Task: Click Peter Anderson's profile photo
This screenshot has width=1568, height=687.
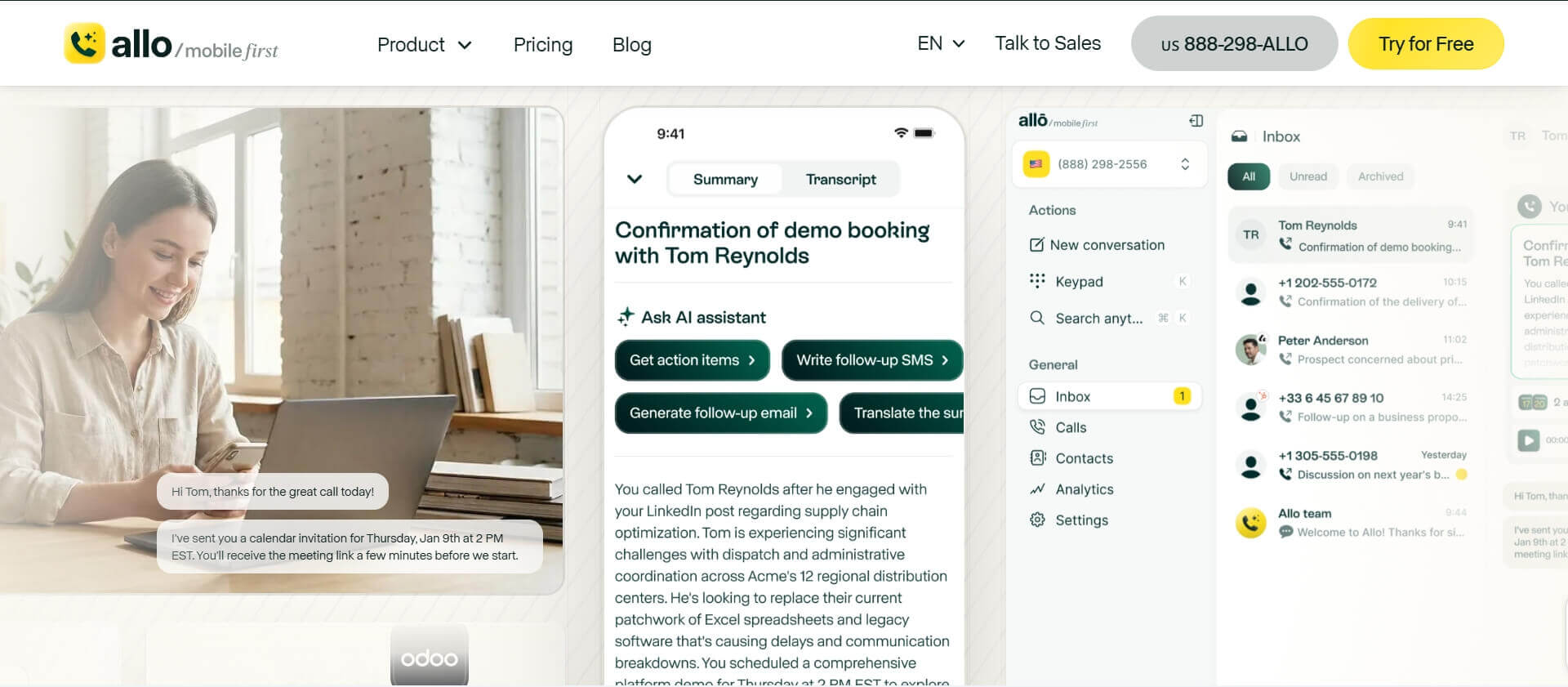Action: [1250, 350]
